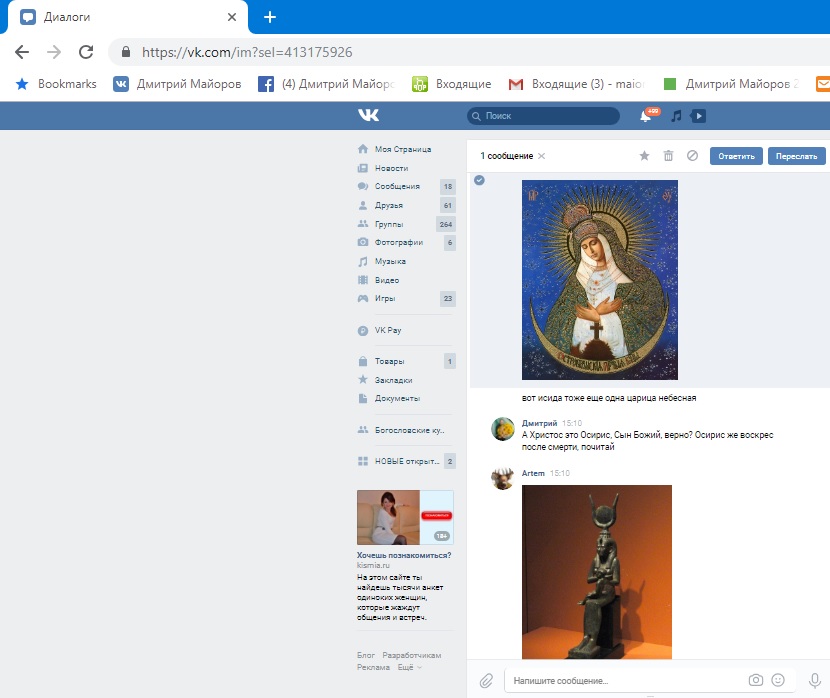Click Дмитрий's avatar in chat
830x698 pixels.
(502, 429)
